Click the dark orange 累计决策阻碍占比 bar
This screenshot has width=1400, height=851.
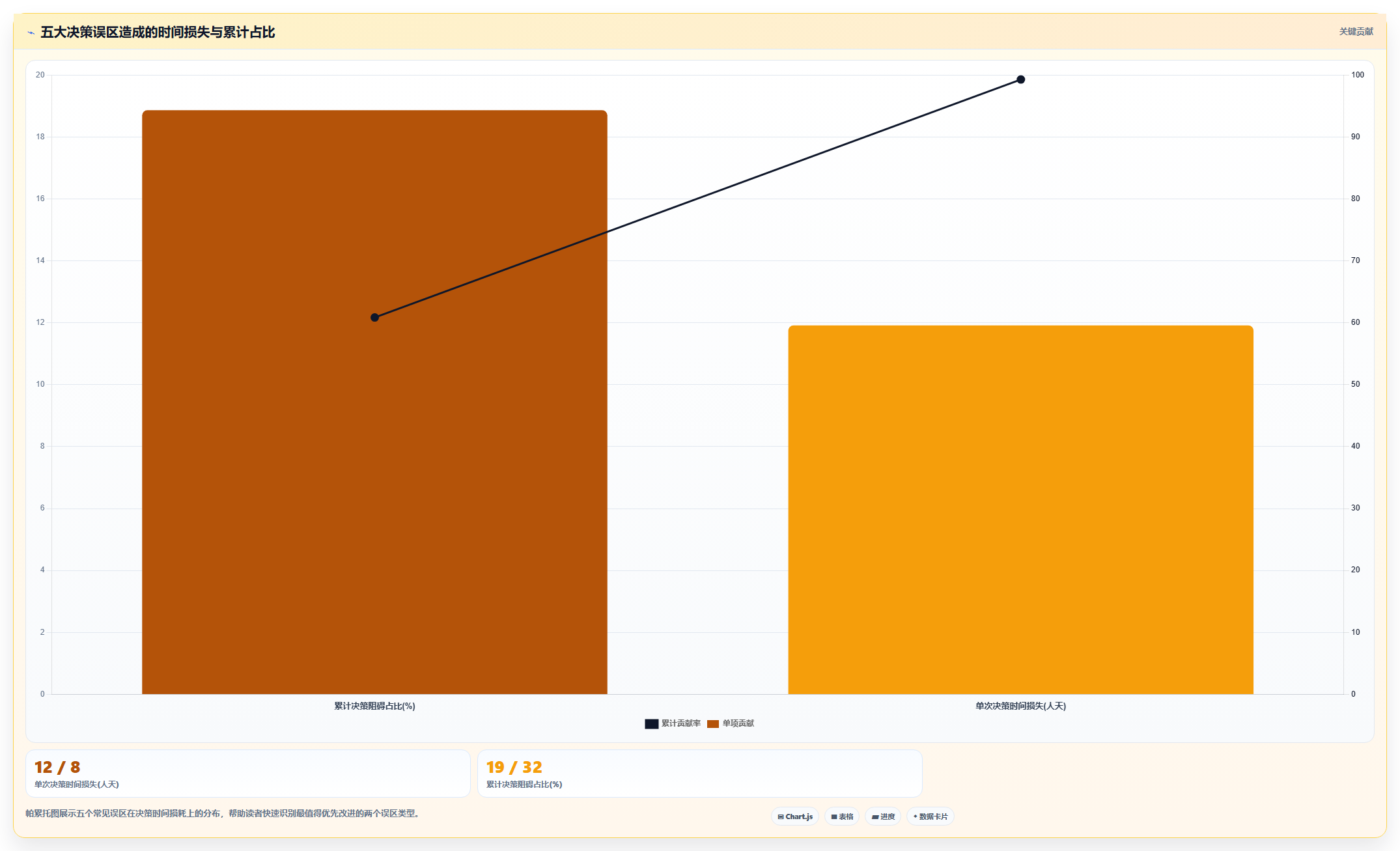click(374, 402)
